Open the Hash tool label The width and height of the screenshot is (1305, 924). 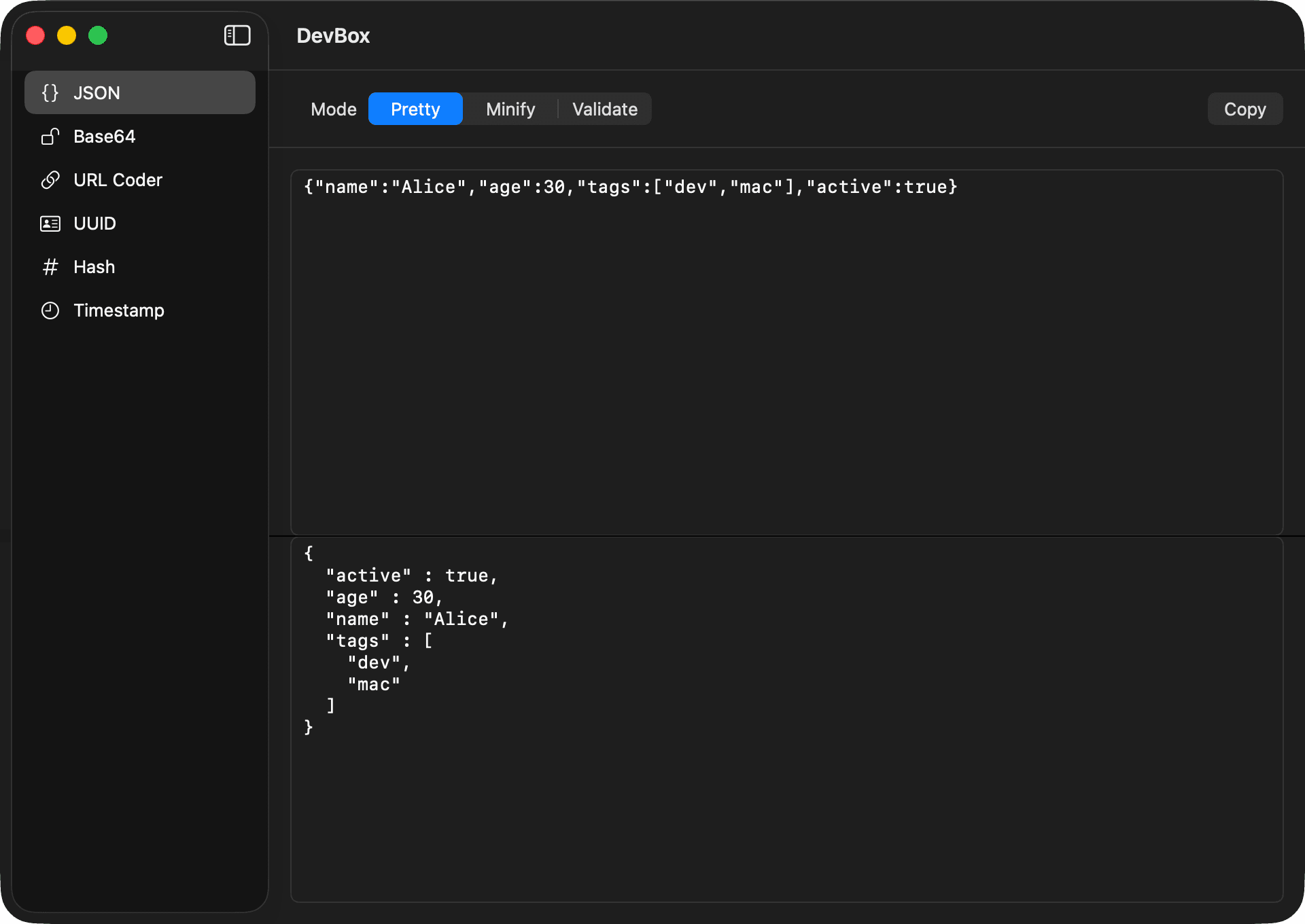coord(94,267)
